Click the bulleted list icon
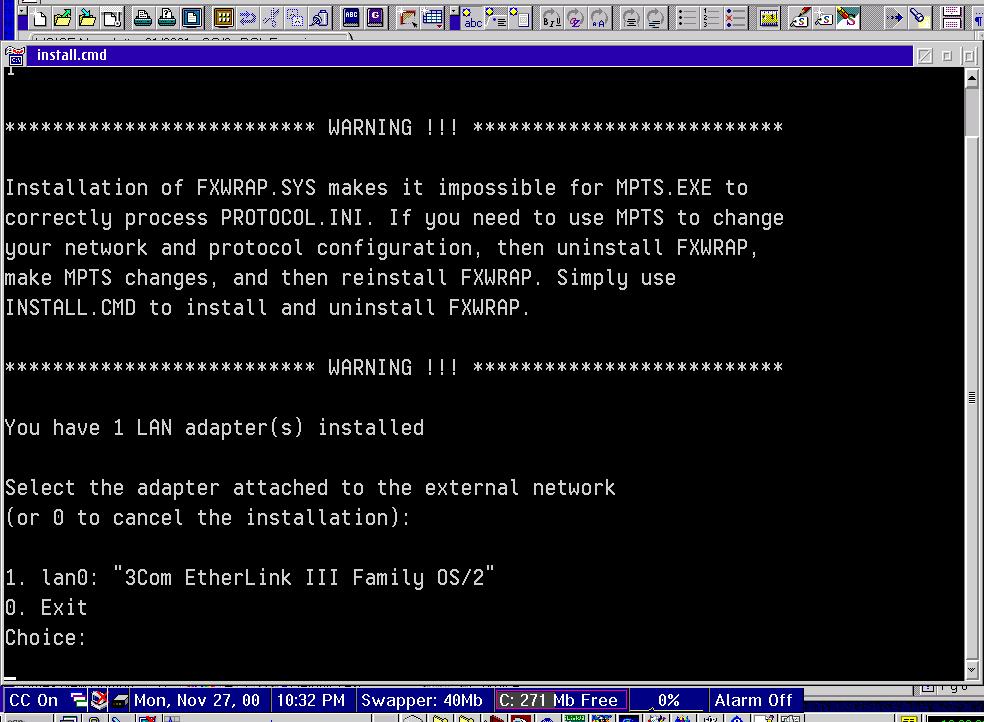This screenshot has width=984, height=722. [687, 17]
